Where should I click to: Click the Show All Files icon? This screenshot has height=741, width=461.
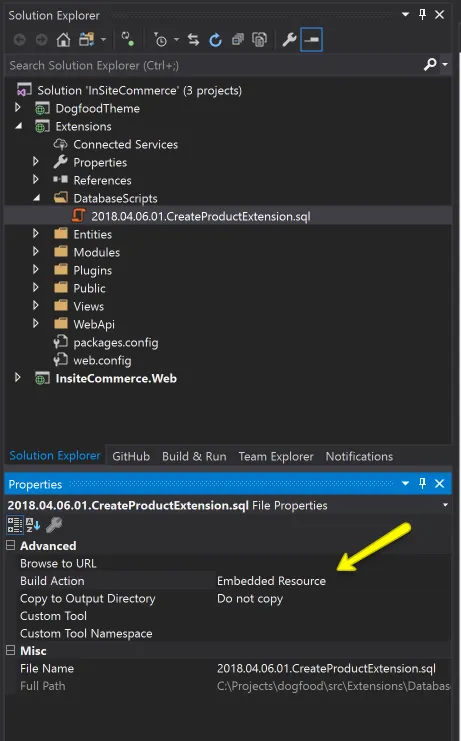[259, 40]
